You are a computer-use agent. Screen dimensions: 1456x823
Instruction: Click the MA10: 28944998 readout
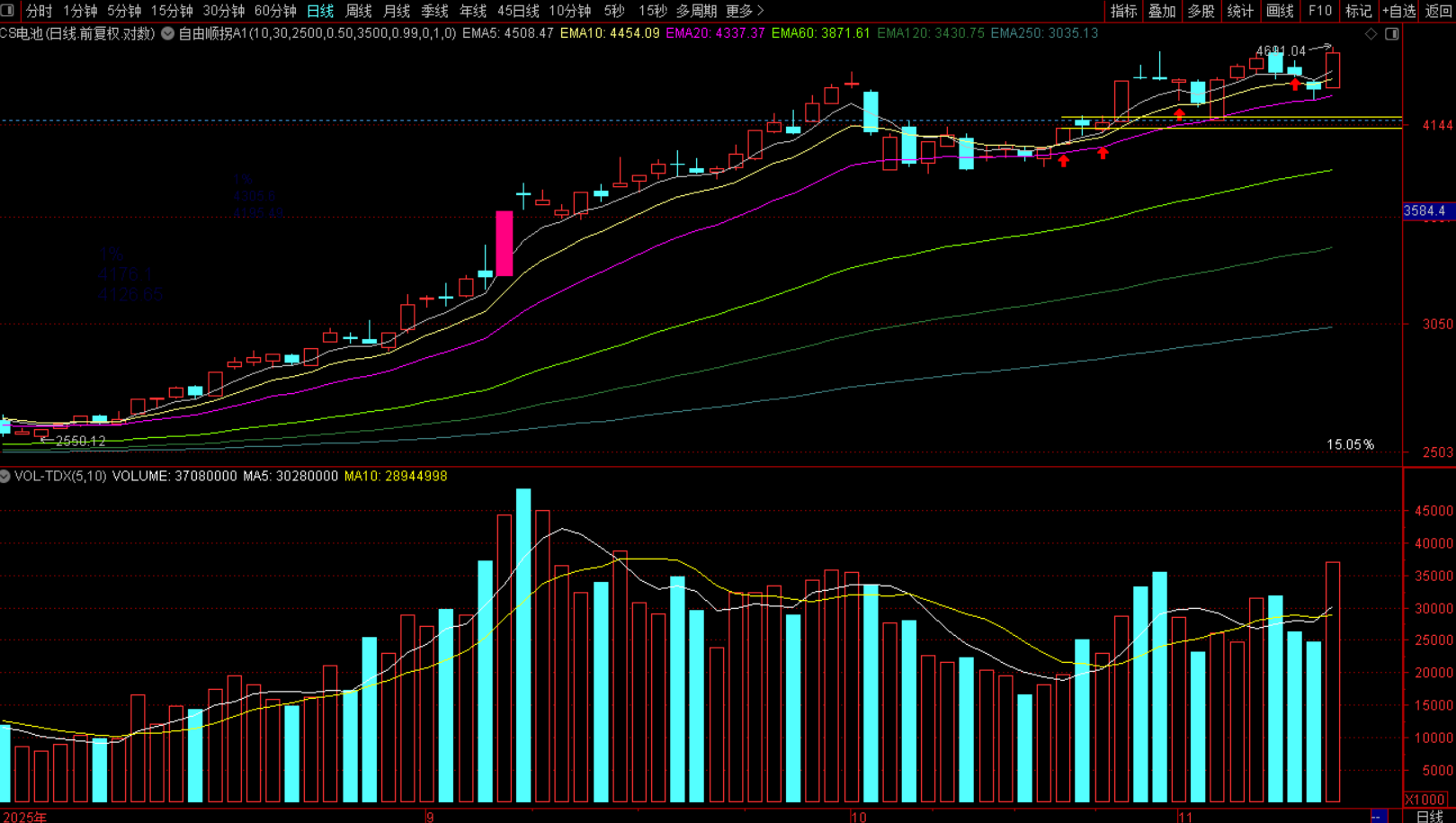pyautogui.click(x=396, y=476)
